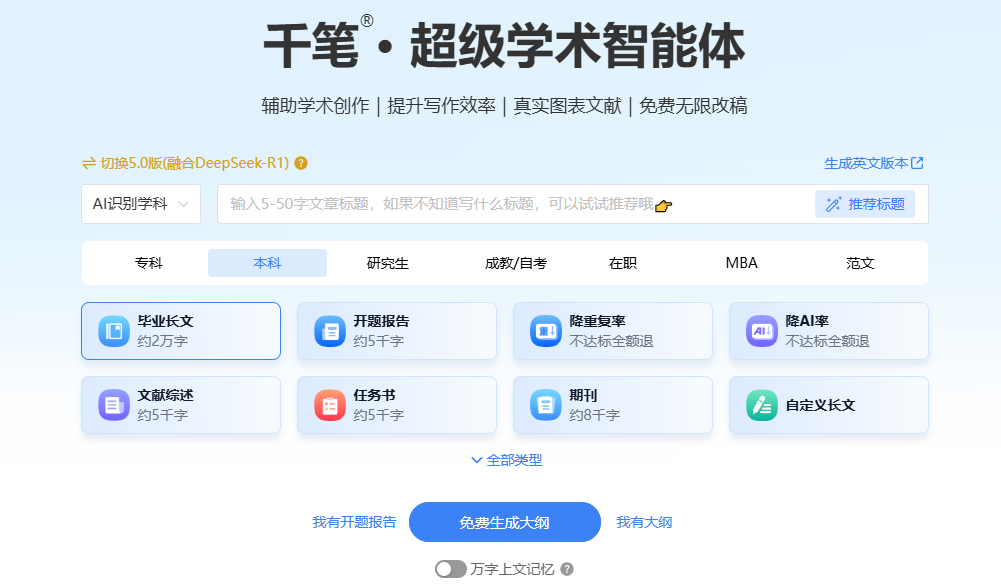Viewport: 1001px width, 586px height.
Task: Click the 期刊 blue icon
Action: [546, 405]
